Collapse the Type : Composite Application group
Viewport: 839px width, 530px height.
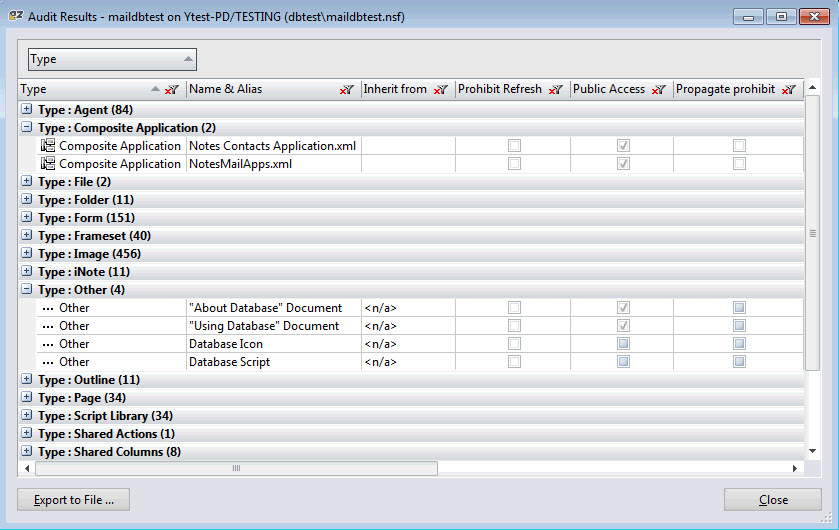(x=27, y=128)
